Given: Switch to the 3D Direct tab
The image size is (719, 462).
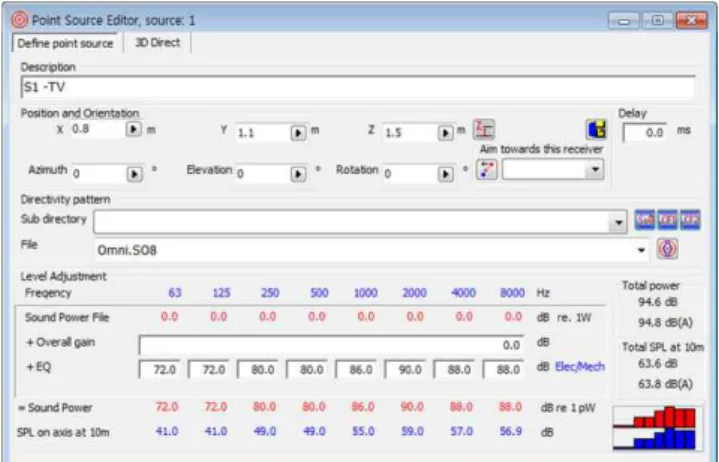Looking at the screenshot, I should (157, 43).
